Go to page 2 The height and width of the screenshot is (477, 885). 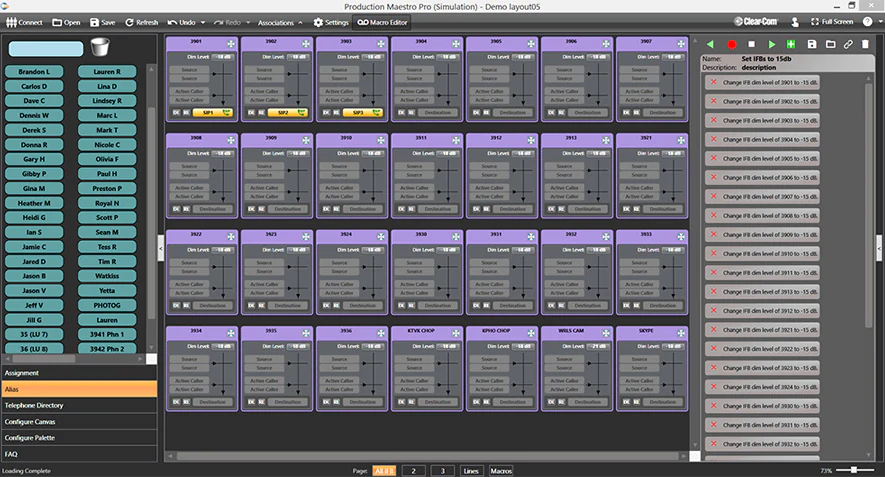[x=414, y=471]
